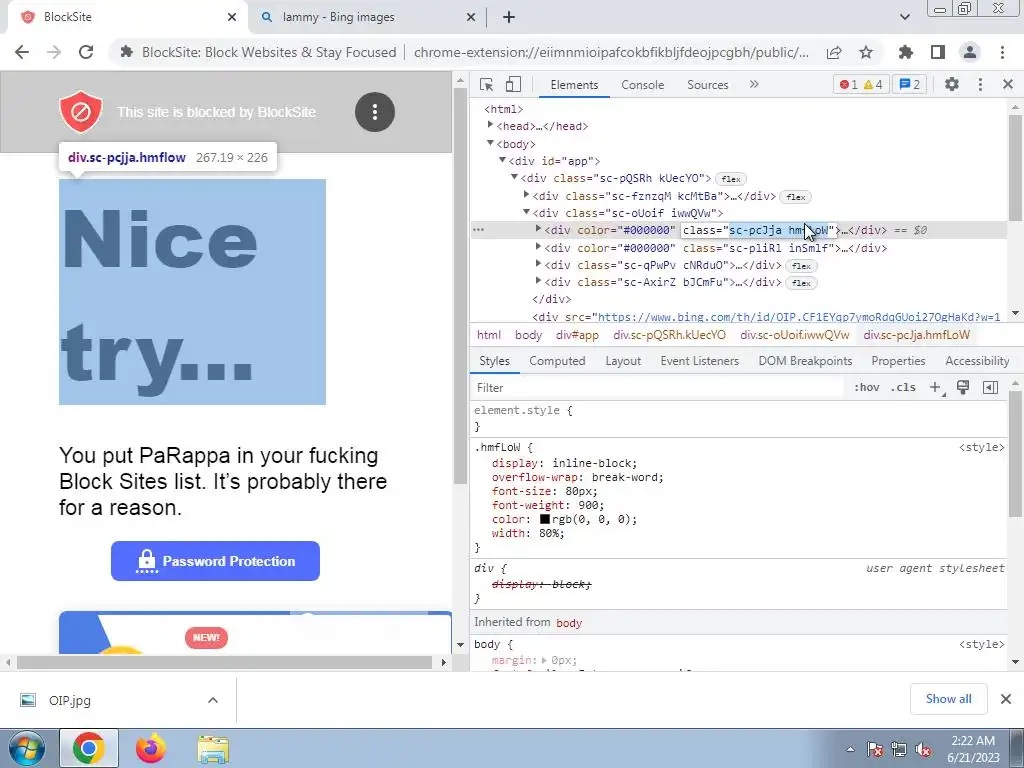This screenshot has height=768, width=1024.
Task: Click the Password Protection button
Action: [216, 561]
